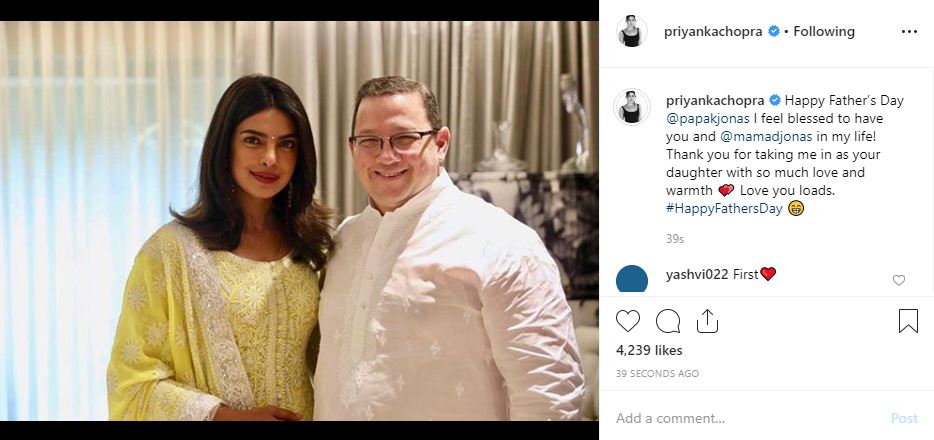934x440 pixels.
Task: View the 4,239 likes list
Action: coord(649,351)
